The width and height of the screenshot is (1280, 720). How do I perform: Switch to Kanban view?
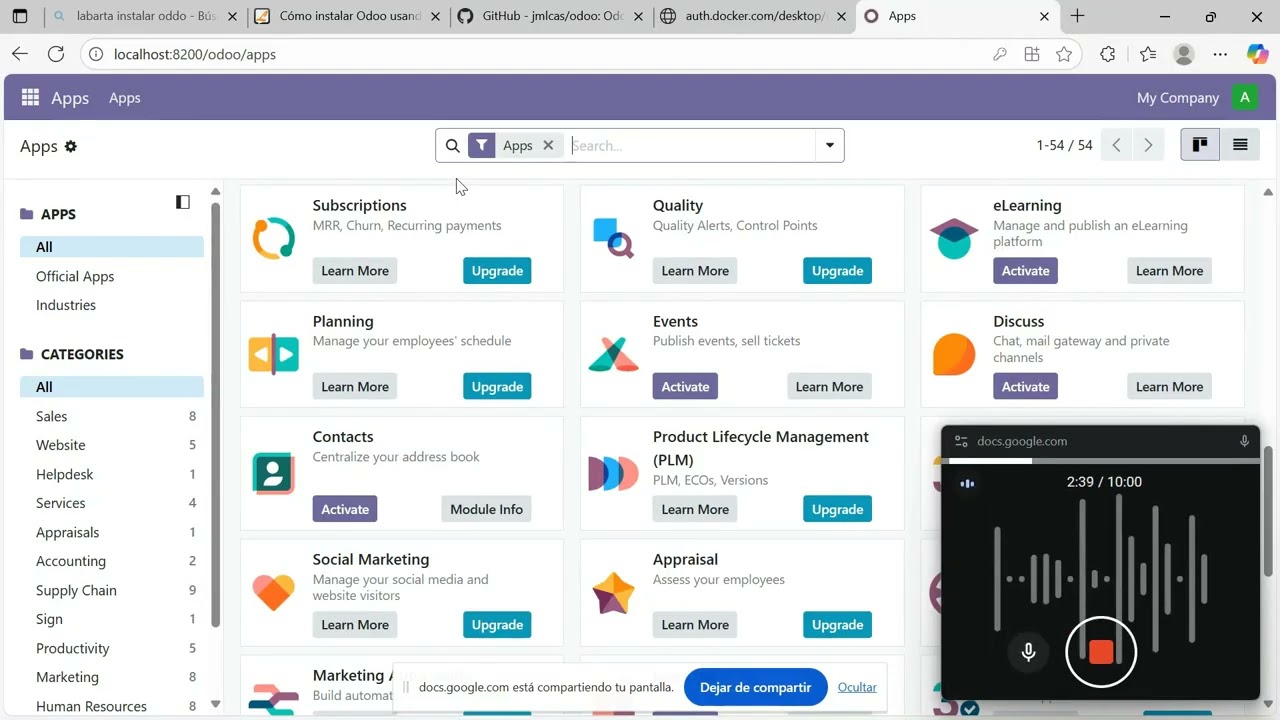[1200, 145]
